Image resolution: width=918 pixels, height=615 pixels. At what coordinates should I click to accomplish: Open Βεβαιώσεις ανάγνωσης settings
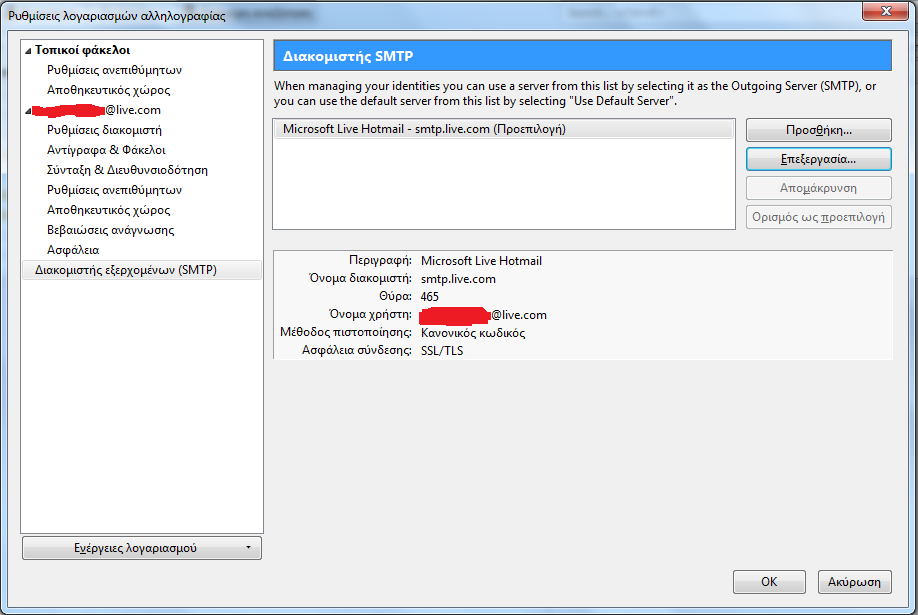click(111, 229)
